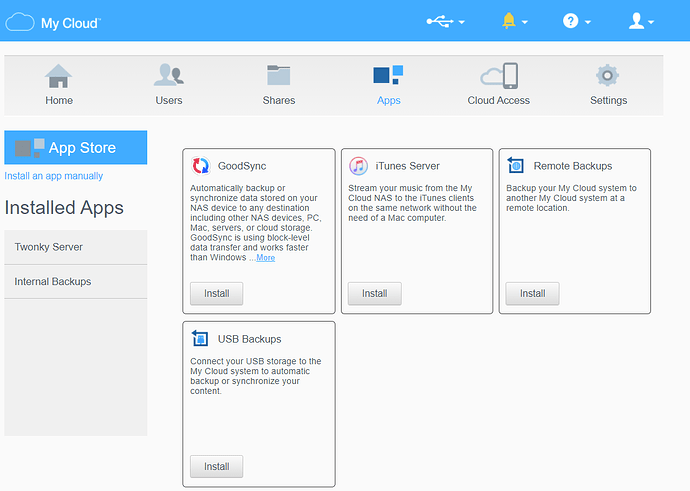Go to the Shares tab label
Image resolution: width=690 pixels, height=491 pixels.
[x=279, y=100]
